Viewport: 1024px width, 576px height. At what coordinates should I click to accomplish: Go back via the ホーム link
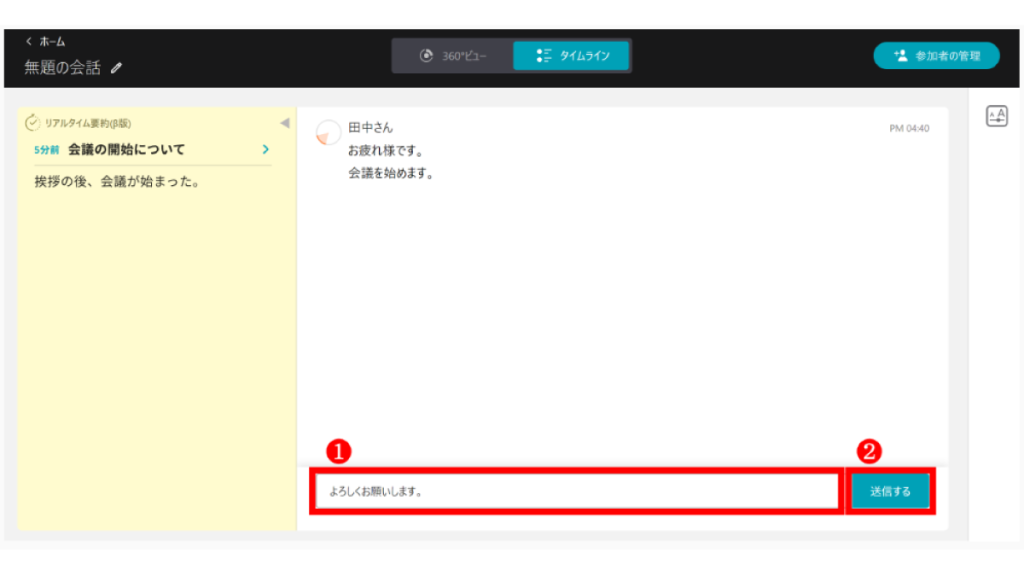coord(51,42)
